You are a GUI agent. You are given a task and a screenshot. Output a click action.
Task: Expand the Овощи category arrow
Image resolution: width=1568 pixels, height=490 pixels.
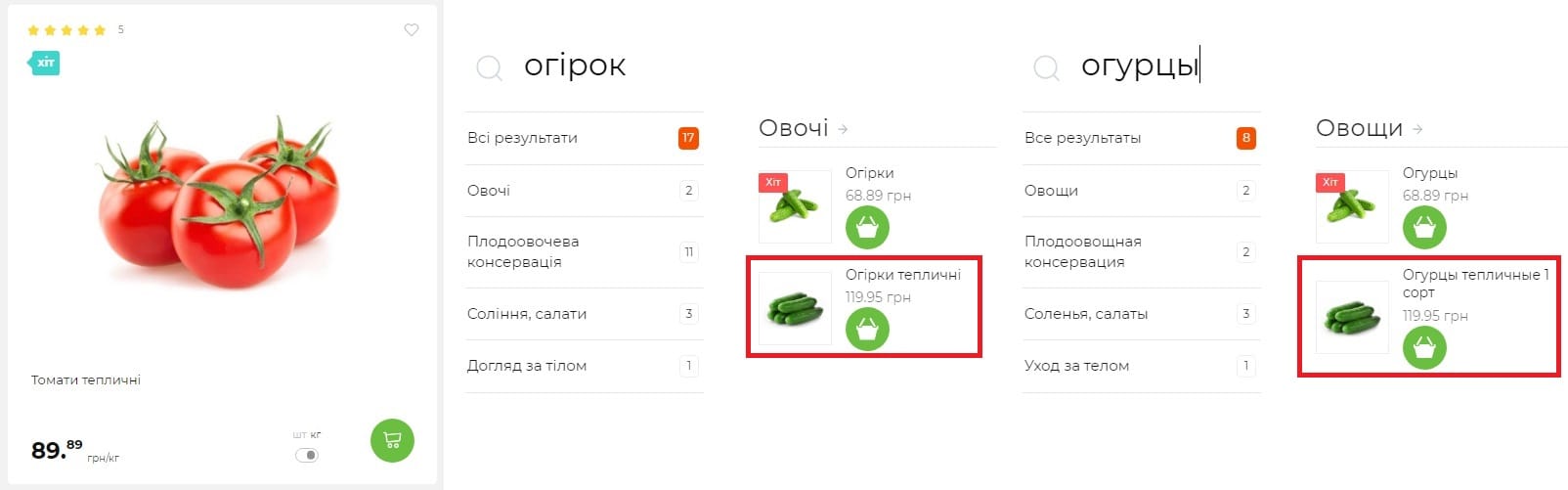(1417, 129)
